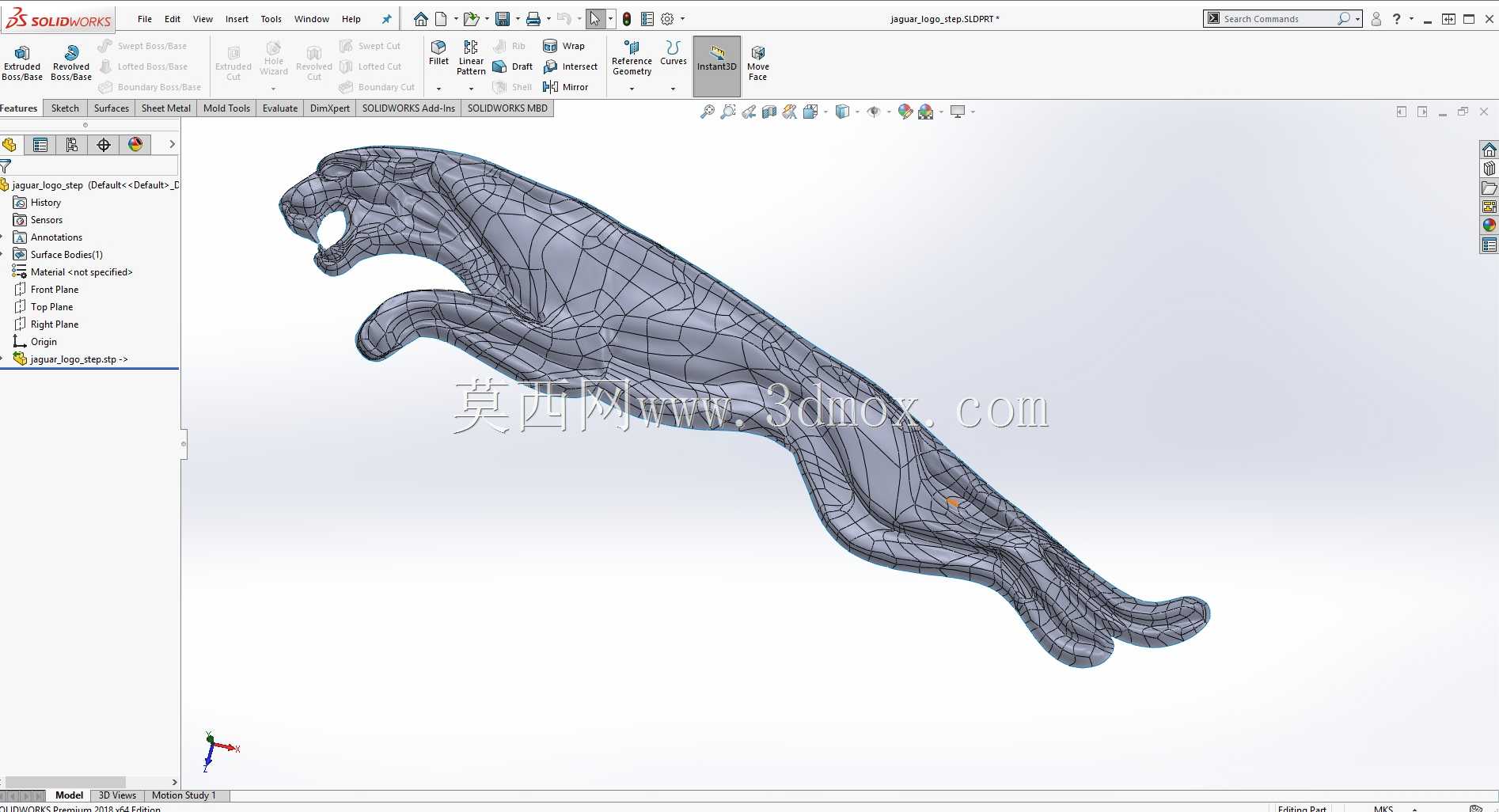The image size is (1499, 812).
Task: Switch to the Evaluate tab
Action: pos(280,108)
